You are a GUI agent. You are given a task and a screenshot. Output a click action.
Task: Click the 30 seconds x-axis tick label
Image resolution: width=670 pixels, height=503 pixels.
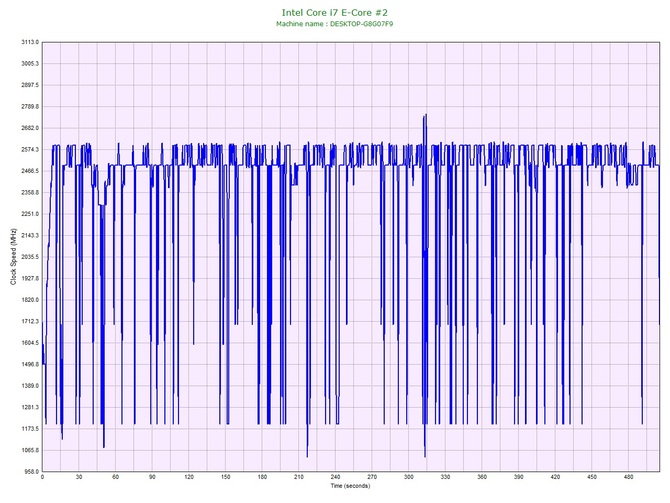[79, 477]
